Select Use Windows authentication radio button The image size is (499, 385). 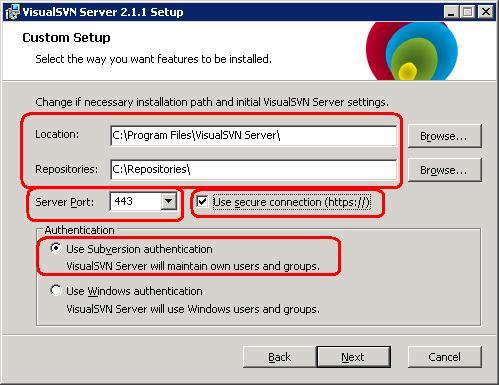click(x=56, y=290)
